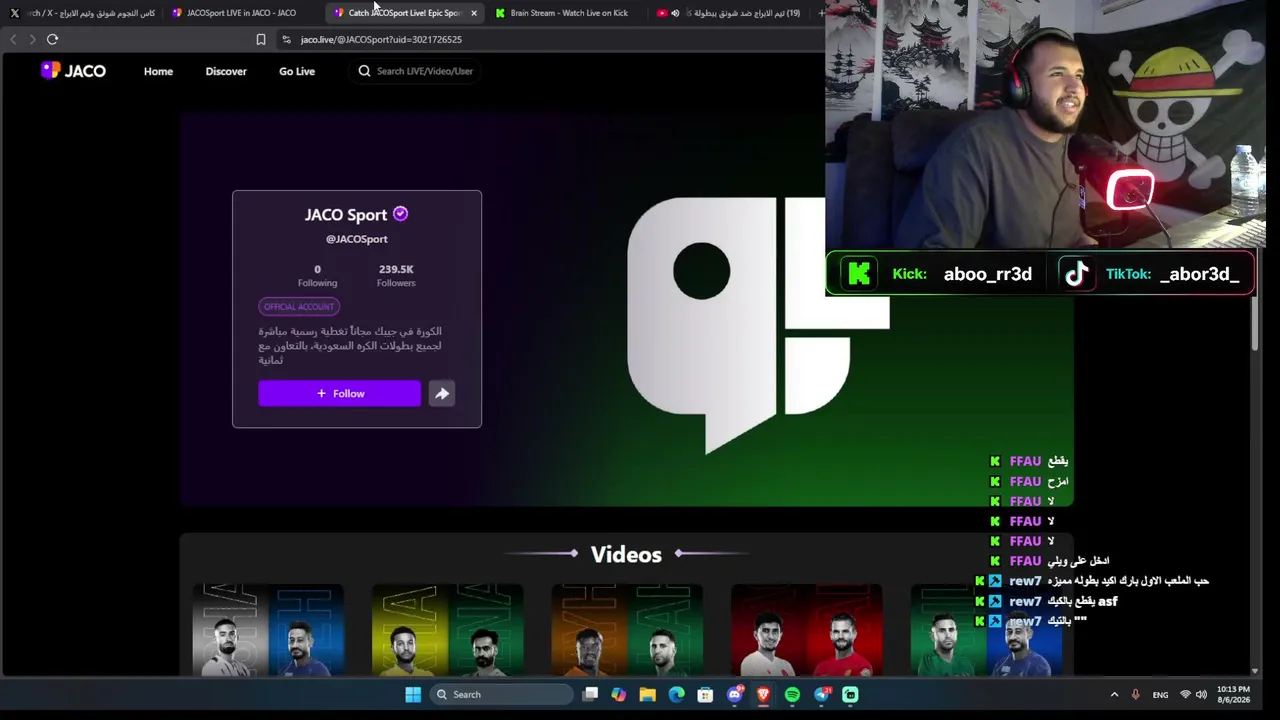1280x720 pixels.
Task: Open the first video thumbnail under Videos
Action: 268,631
